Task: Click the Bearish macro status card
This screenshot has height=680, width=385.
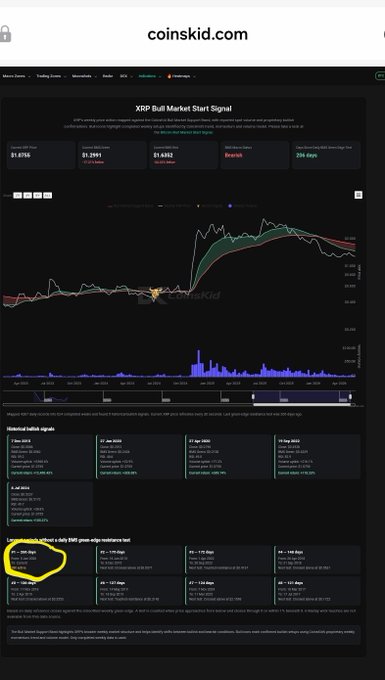Action: (x=254, y=155)
